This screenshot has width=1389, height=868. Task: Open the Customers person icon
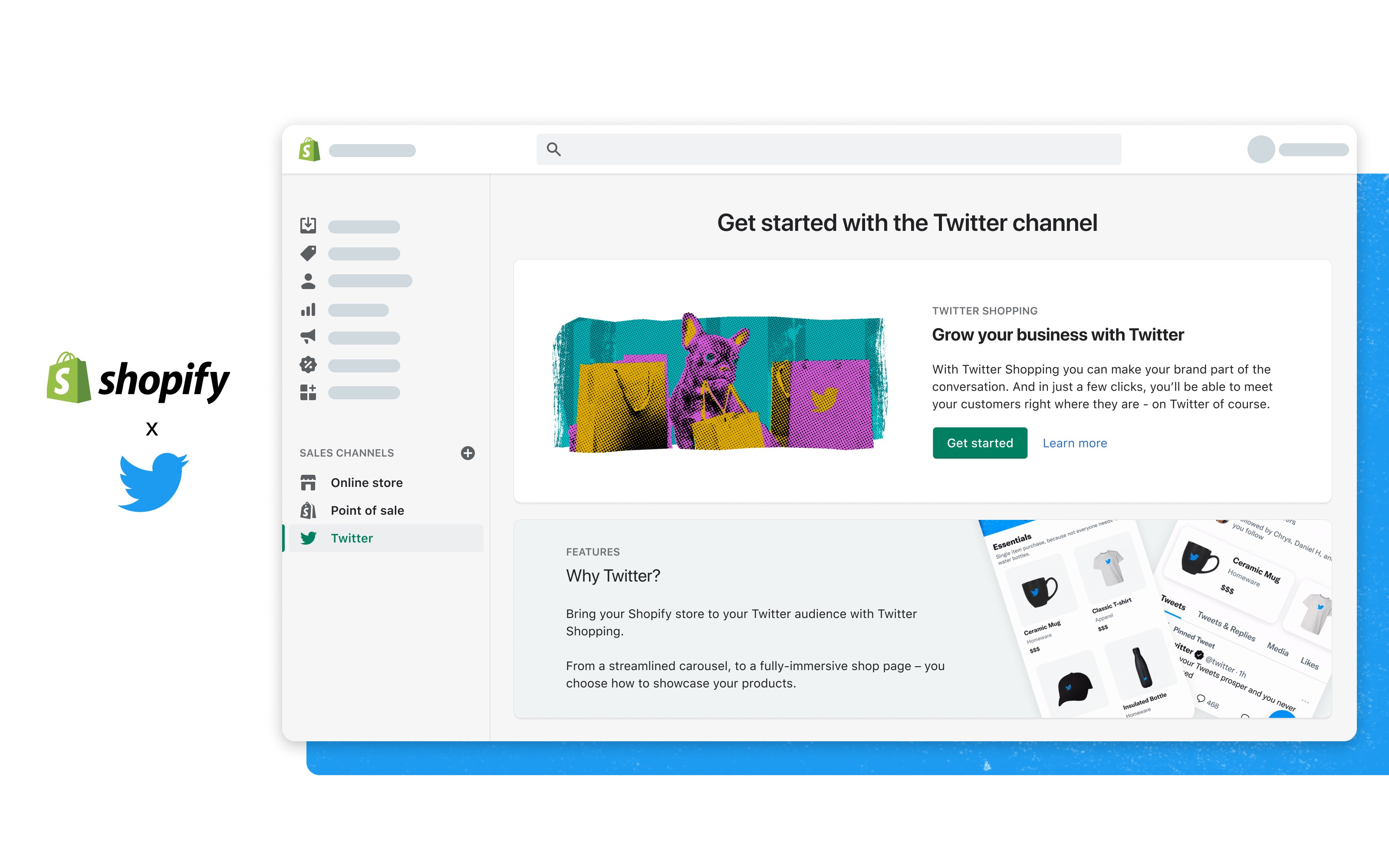[308, 281]
